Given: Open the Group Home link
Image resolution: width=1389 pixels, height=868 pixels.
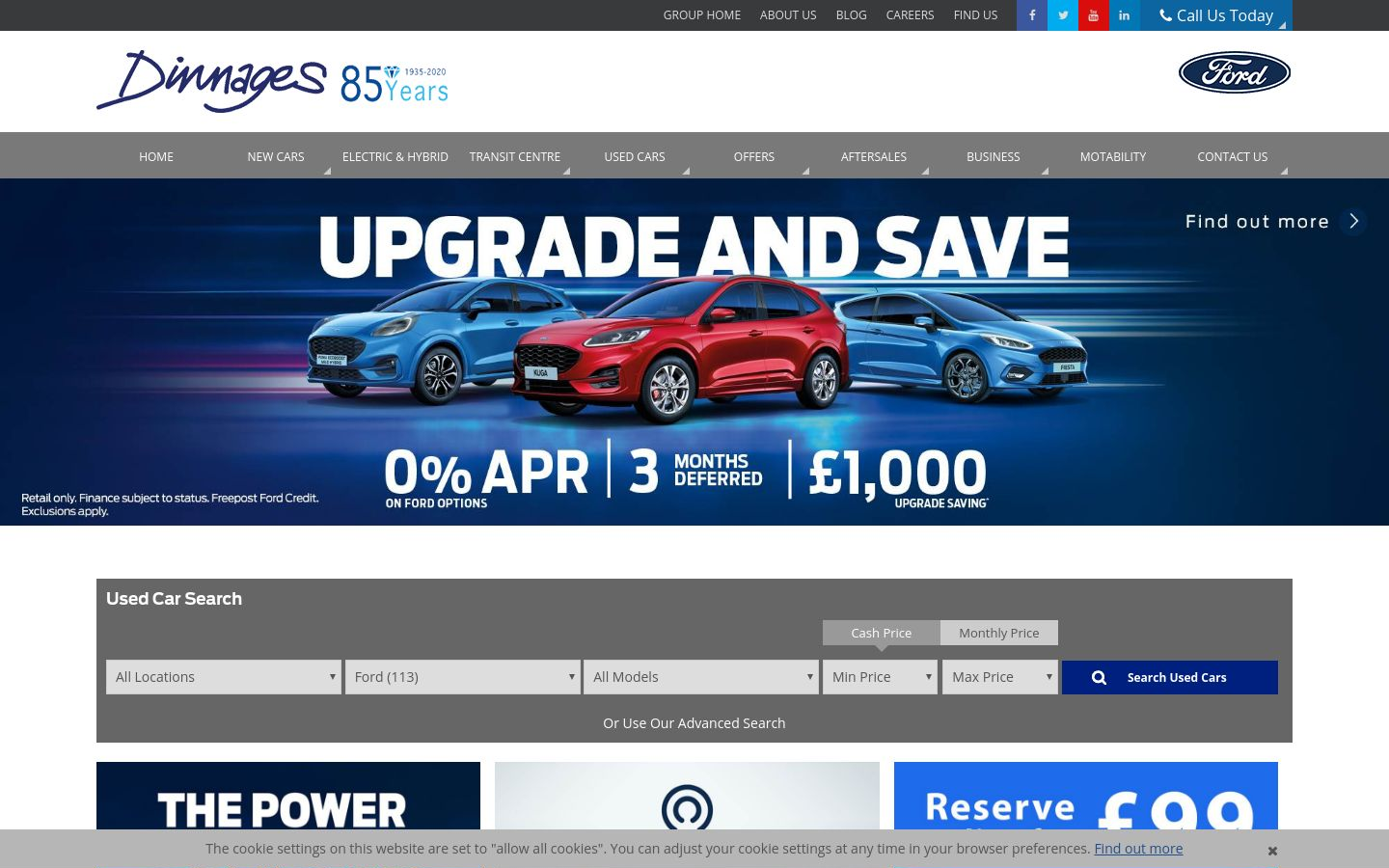Looking at the screenshot, I should (x=702, y=15).
